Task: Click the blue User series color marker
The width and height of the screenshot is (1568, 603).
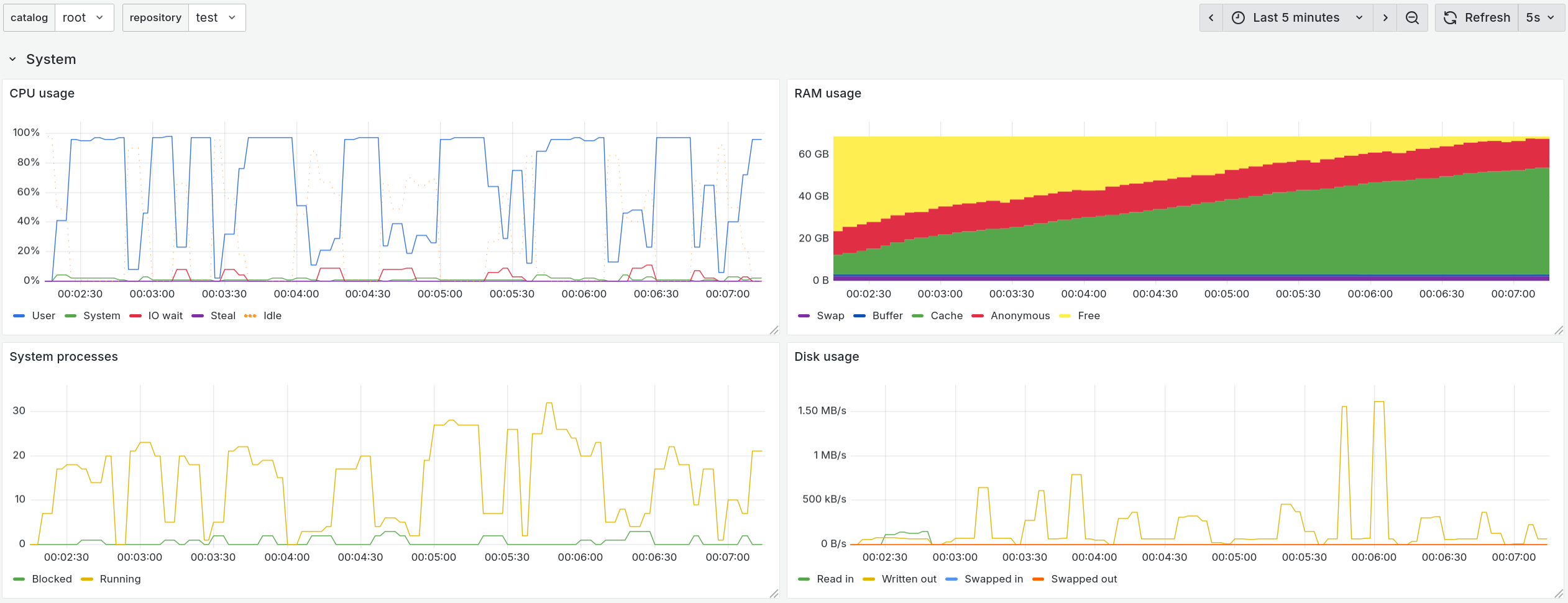Action: pyautogui.click(x=19, y=315)
